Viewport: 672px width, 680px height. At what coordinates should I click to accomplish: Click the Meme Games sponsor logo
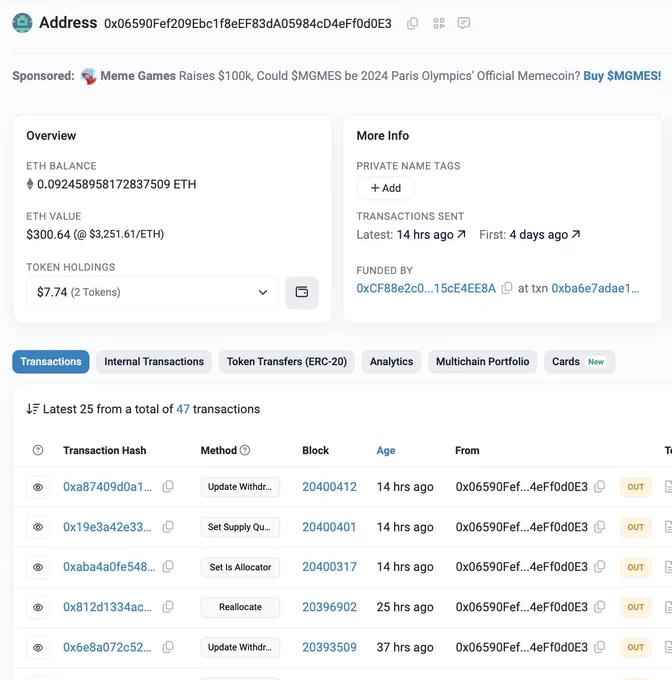[x=88, y=76]
